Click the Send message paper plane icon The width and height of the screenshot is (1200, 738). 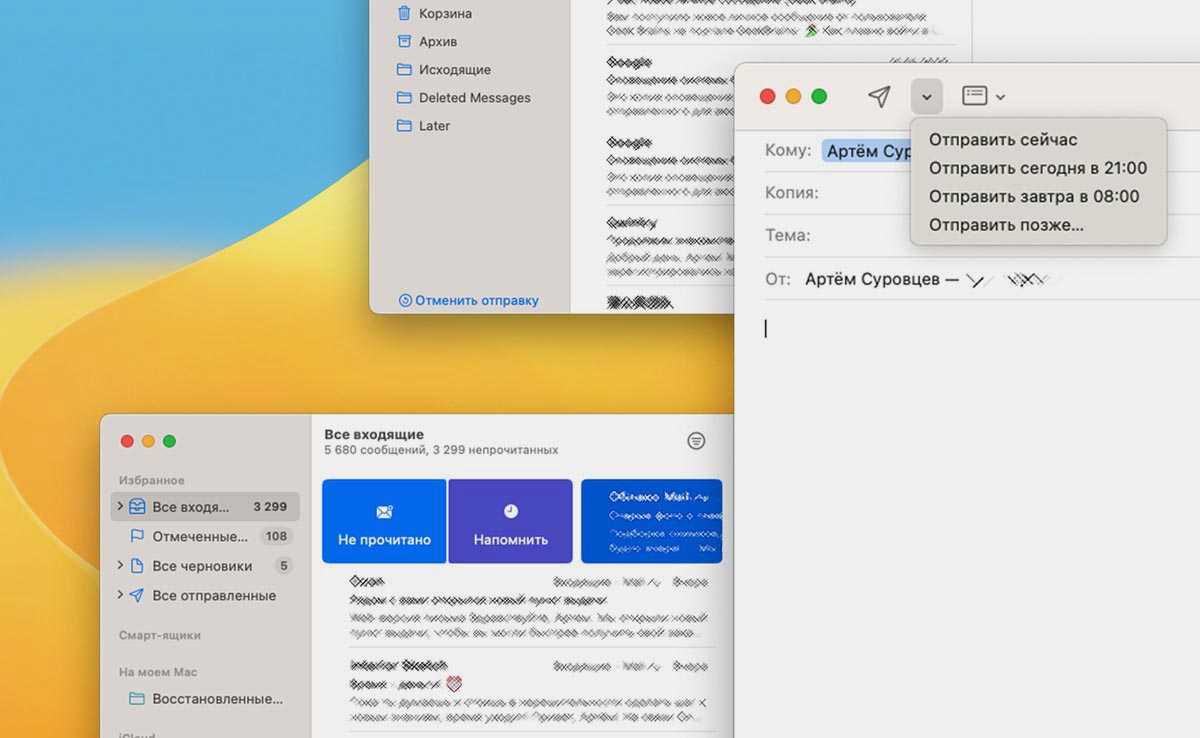coord(878,96)
